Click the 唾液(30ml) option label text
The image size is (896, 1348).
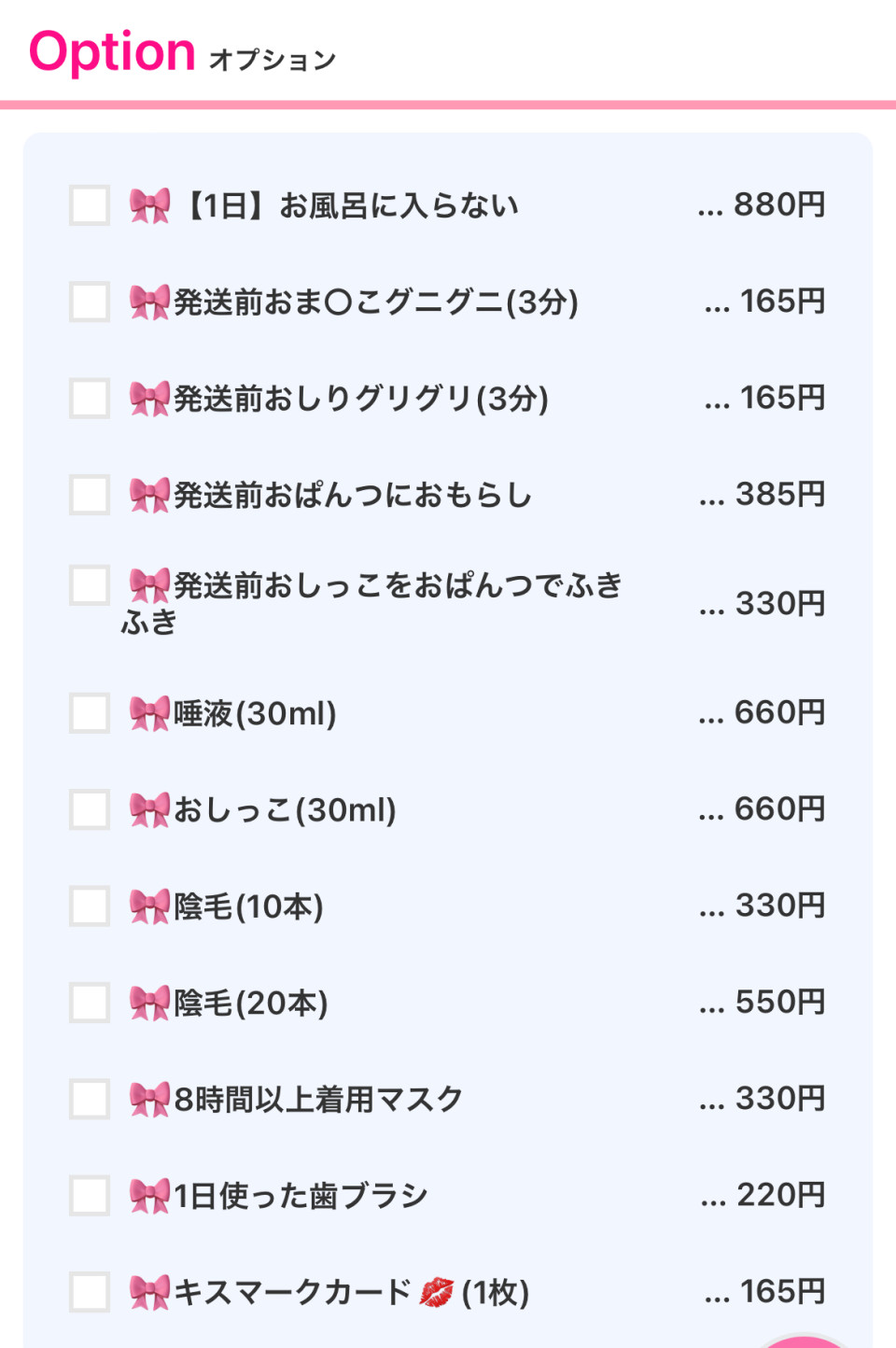(255, 713)
